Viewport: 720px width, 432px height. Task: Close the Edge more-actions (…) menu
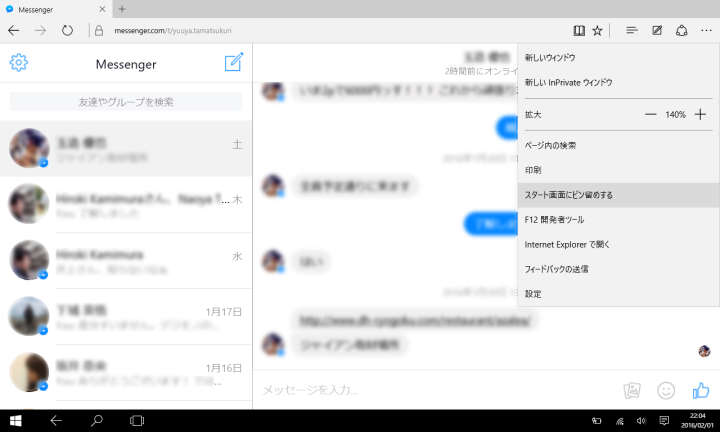(706, 31)
